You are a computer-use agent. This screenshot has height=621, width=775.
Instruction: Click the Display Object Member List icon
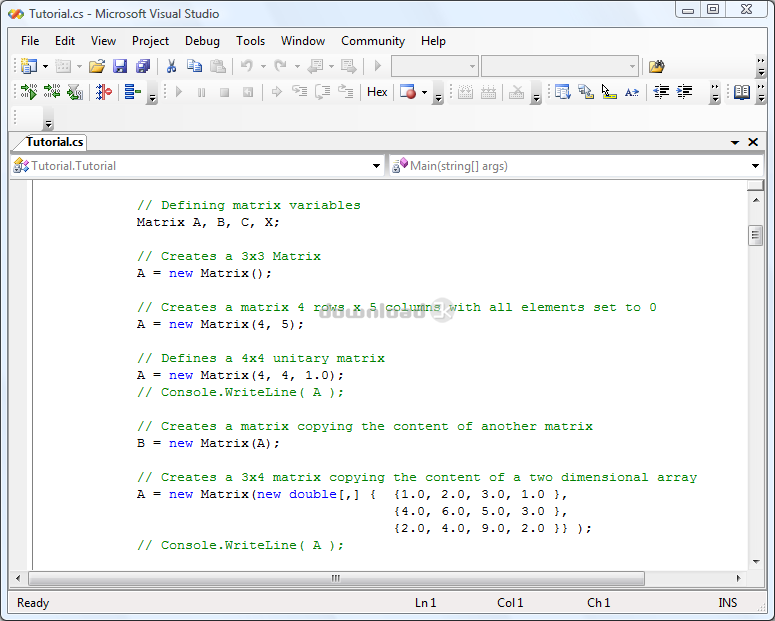coord(562,92)
